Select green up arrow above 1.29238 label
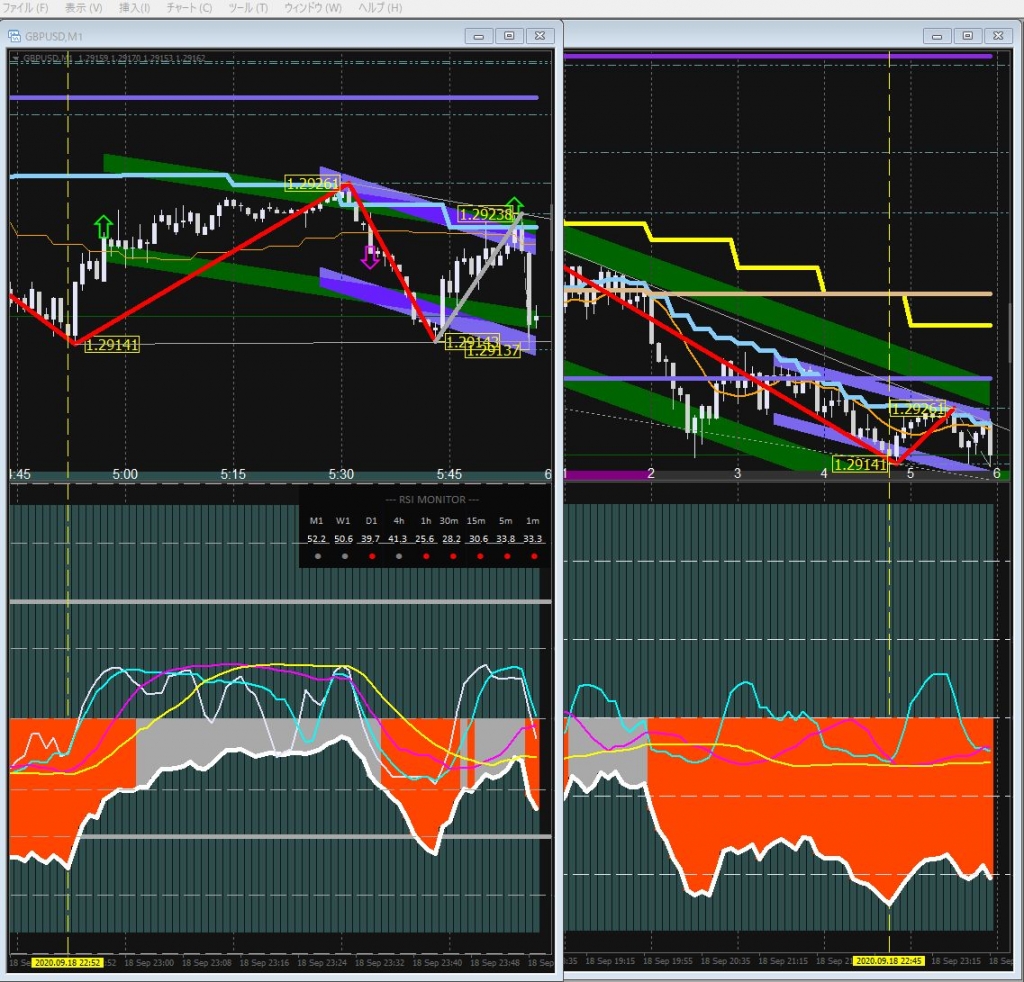The width and height of the screenshot is (1024, 982). coord(514,207)
